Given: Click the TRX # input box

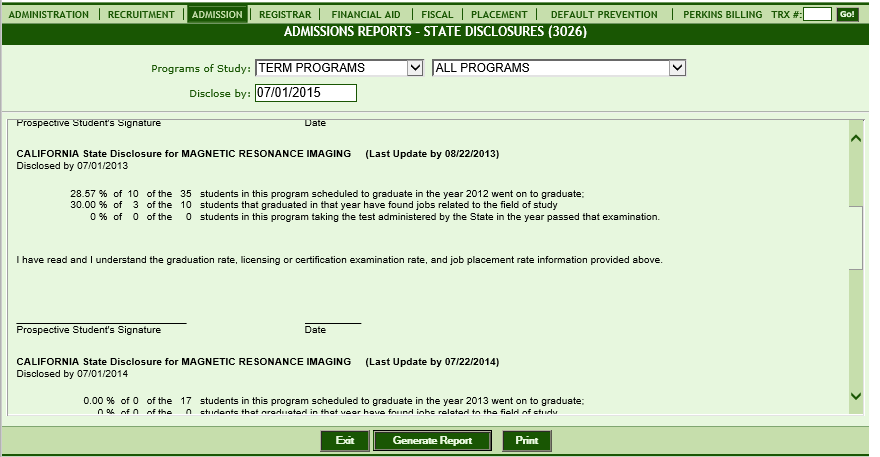Looking at the screenshot, I should [x=817, y=14].
